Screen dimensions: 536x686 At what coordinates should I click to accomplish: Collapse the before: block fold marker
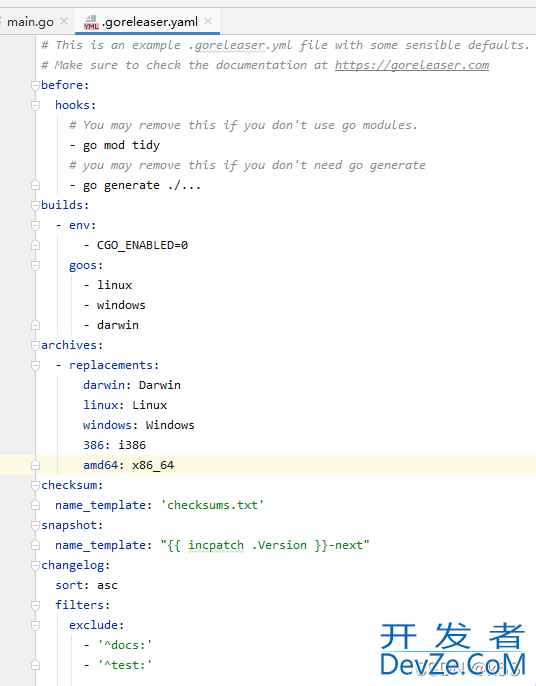coord(35,85)
